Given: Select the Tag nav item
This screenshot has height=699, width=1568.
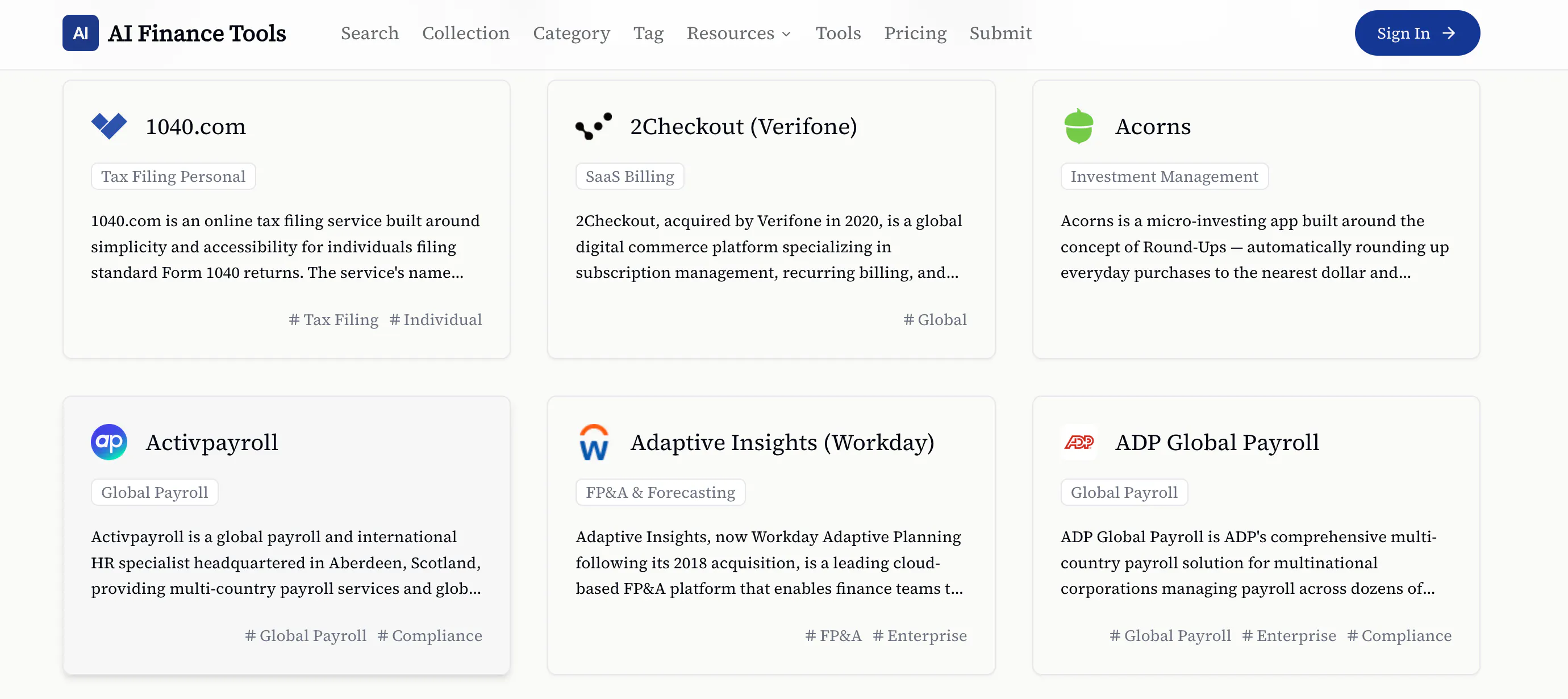Looking at the screenshot, I should point(648,33).
